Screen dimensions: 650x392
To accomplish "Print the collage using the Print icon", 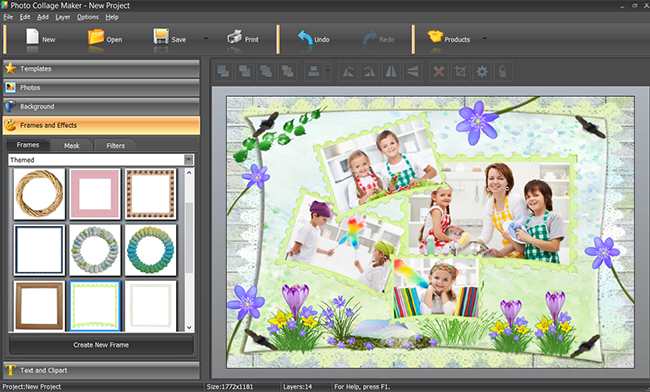I will tap(235, 37).
